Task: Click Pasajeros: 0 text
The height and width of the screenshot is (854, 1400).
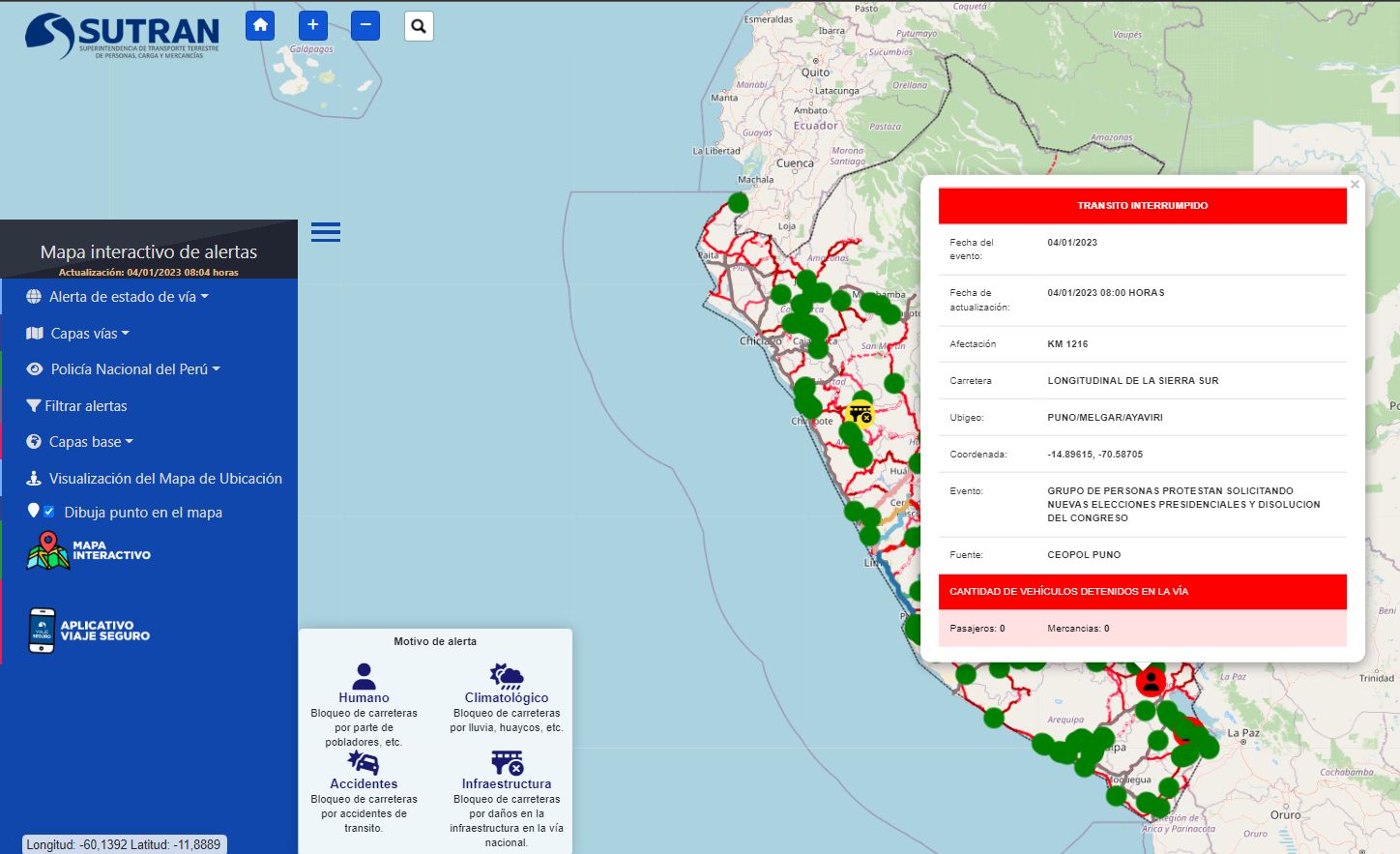Action: 977,629
